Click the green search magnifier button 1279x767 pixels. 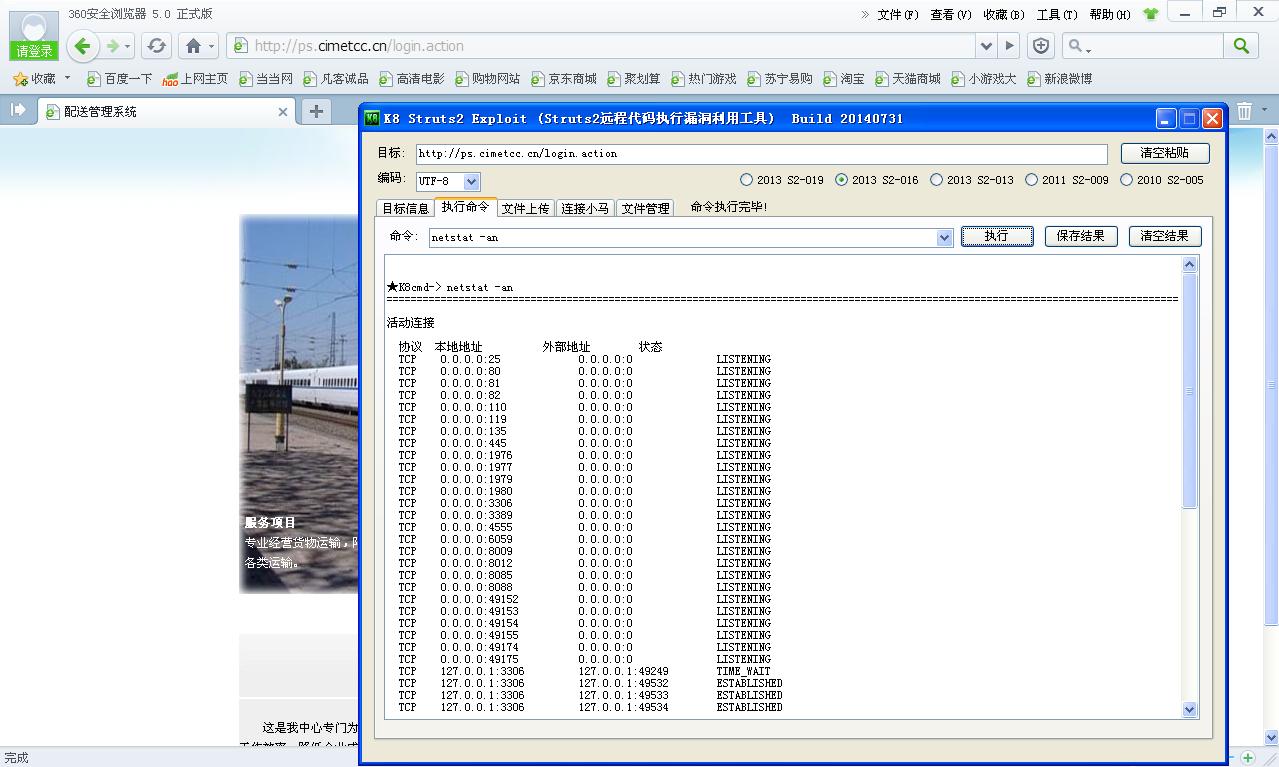click(1241, 46)
